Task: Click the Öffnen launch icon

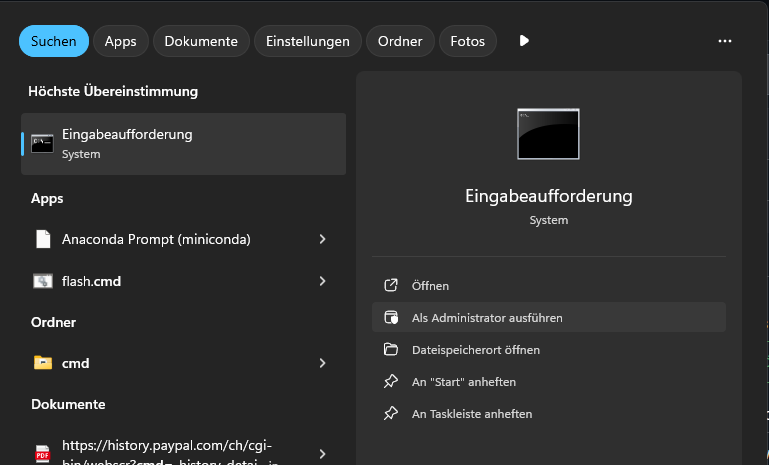Action: [x=391, y=285]
